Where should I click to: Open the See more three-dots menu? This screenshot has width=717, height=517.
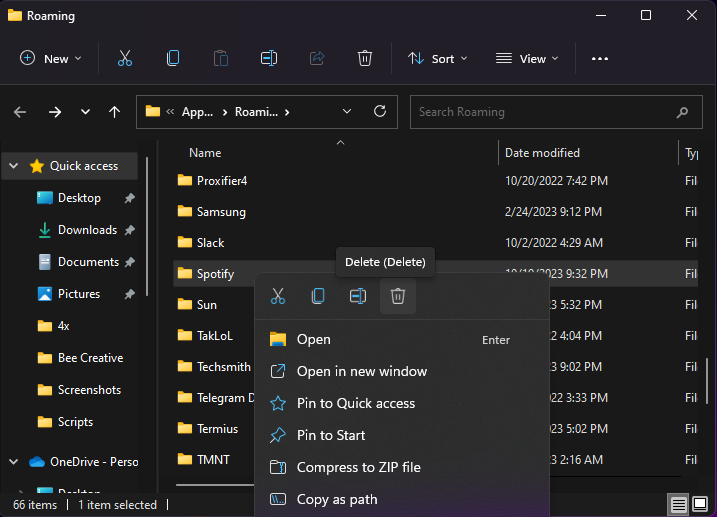point(599,59)
